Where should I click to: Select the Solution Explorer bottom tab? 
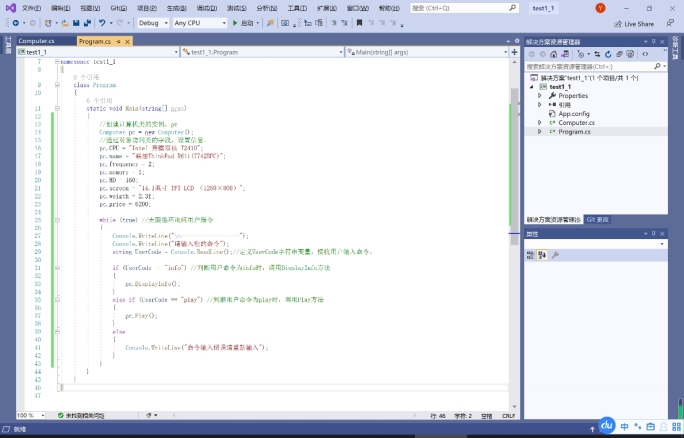[x=554, y=219]
